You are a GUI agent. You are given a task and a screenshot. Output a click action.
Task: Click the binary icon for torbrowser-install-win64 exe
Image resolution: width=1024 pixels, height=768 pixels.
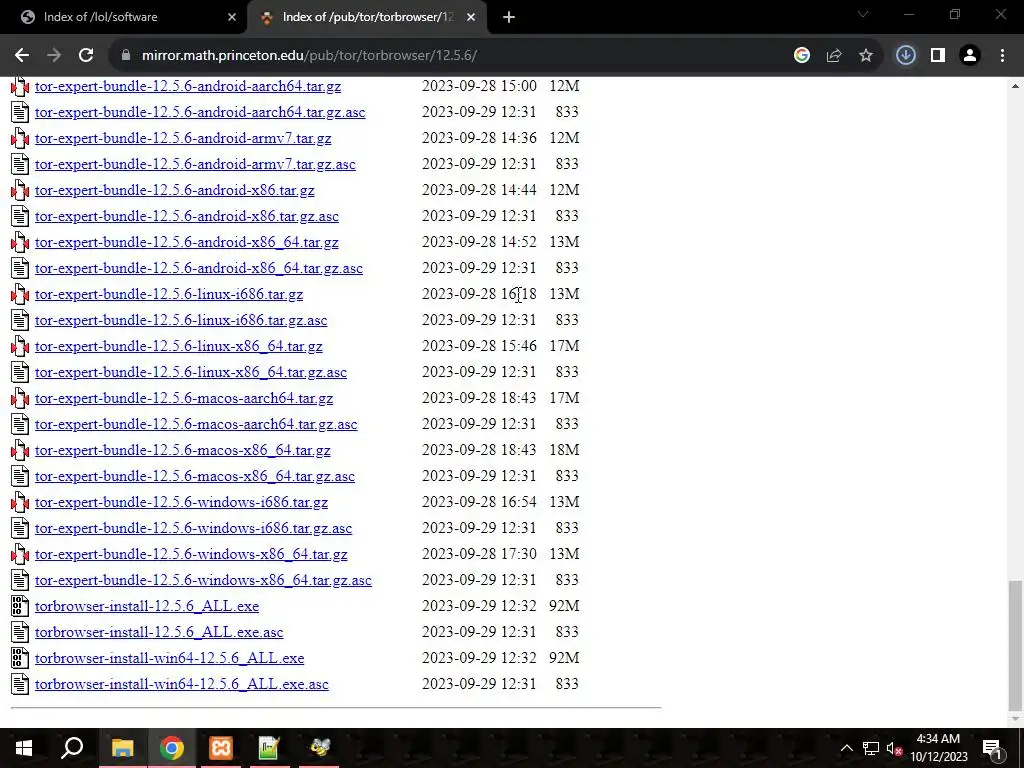tap(20, 658)
